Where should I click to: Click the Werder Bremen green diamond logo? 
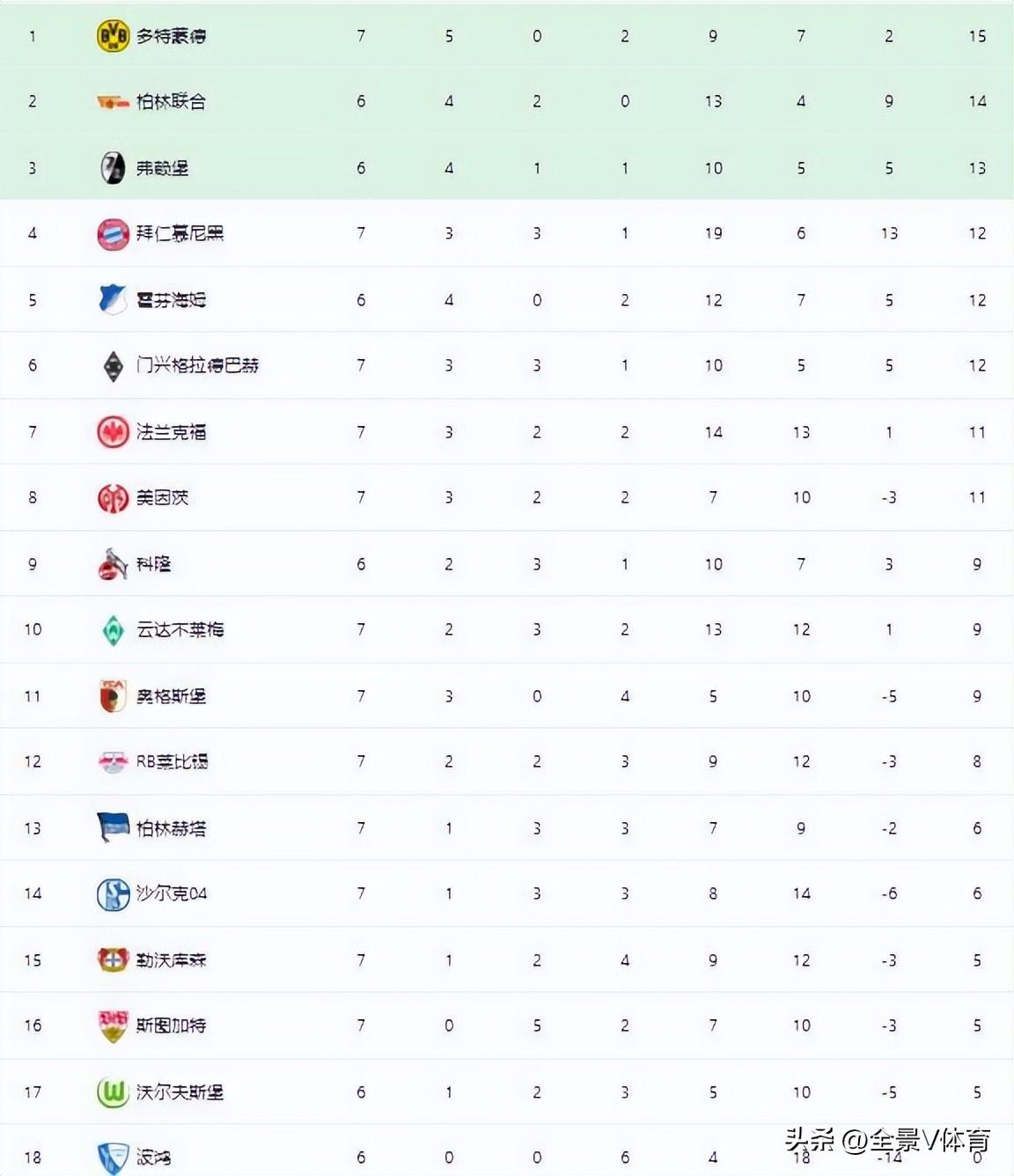coord(113,630)
